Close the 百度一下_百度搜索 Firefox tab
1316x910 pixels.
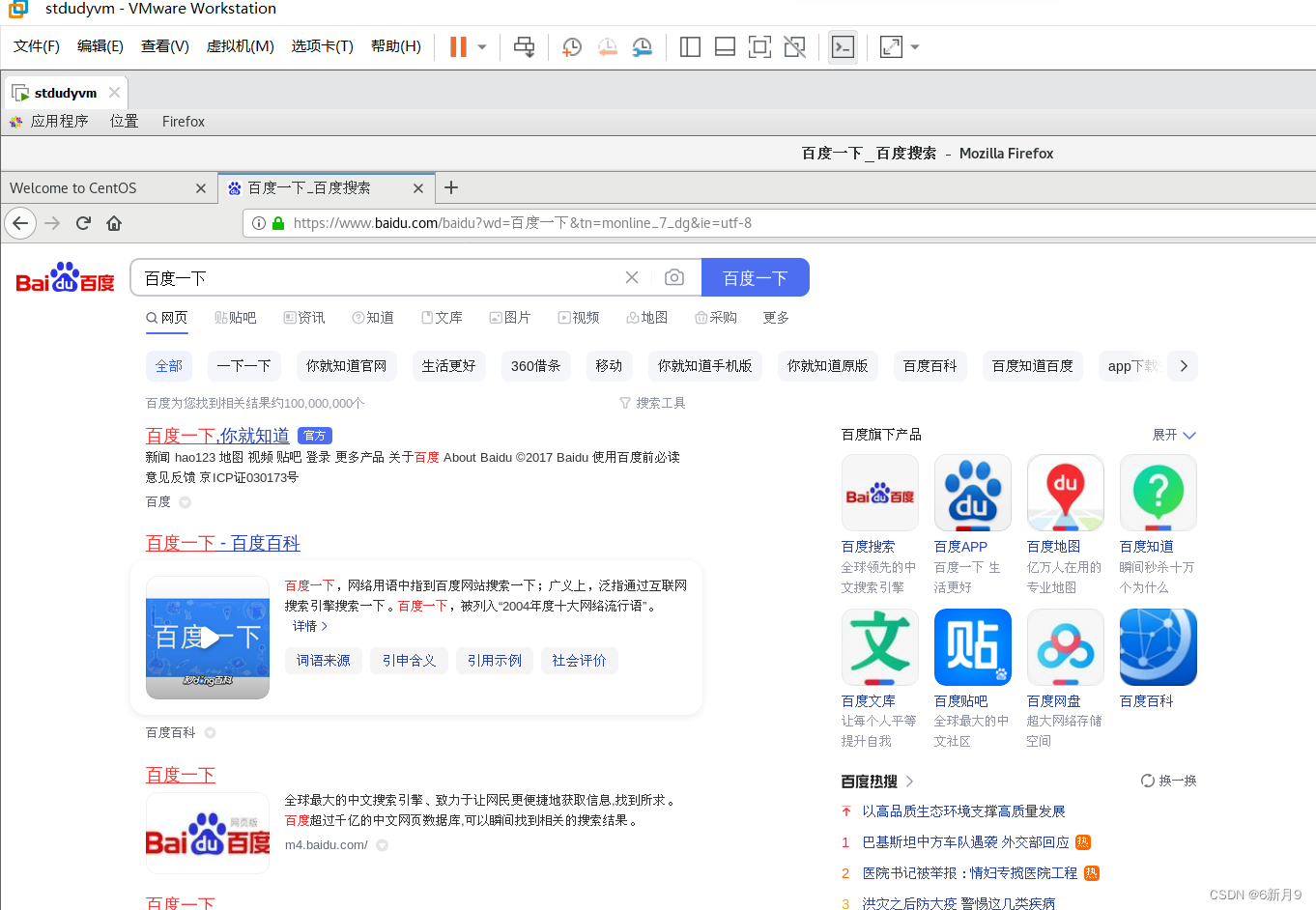pos(418,188)
